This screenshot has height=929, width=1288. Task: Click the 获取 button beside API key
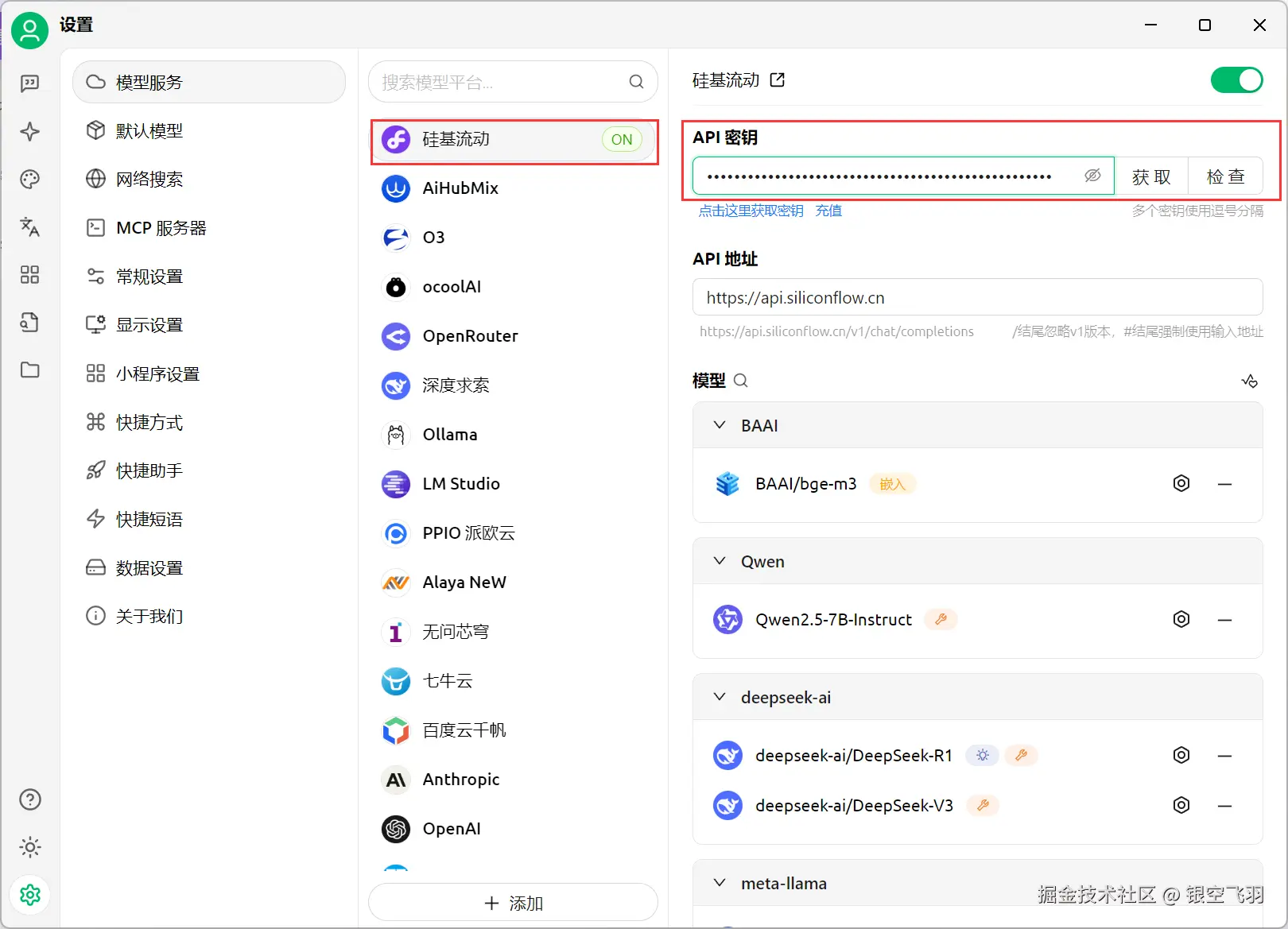pyautogui.click(x=1151, y=176)
